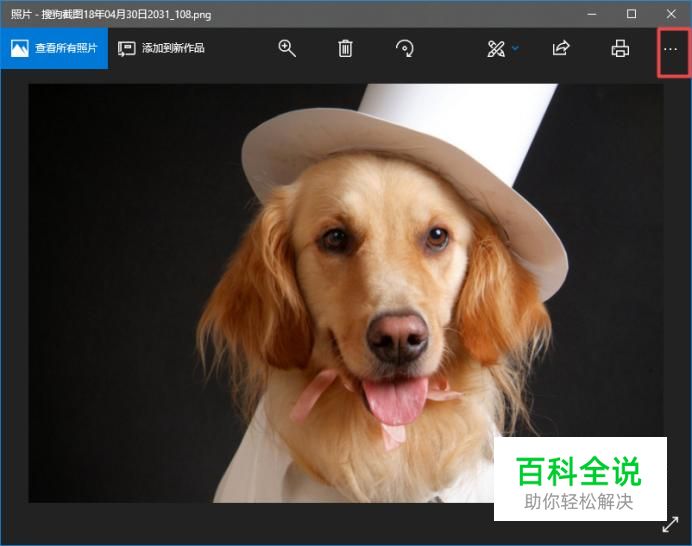Maximize the Photos window
The width and height of the screenshot is (692, 546).
(x=631, y=14)
